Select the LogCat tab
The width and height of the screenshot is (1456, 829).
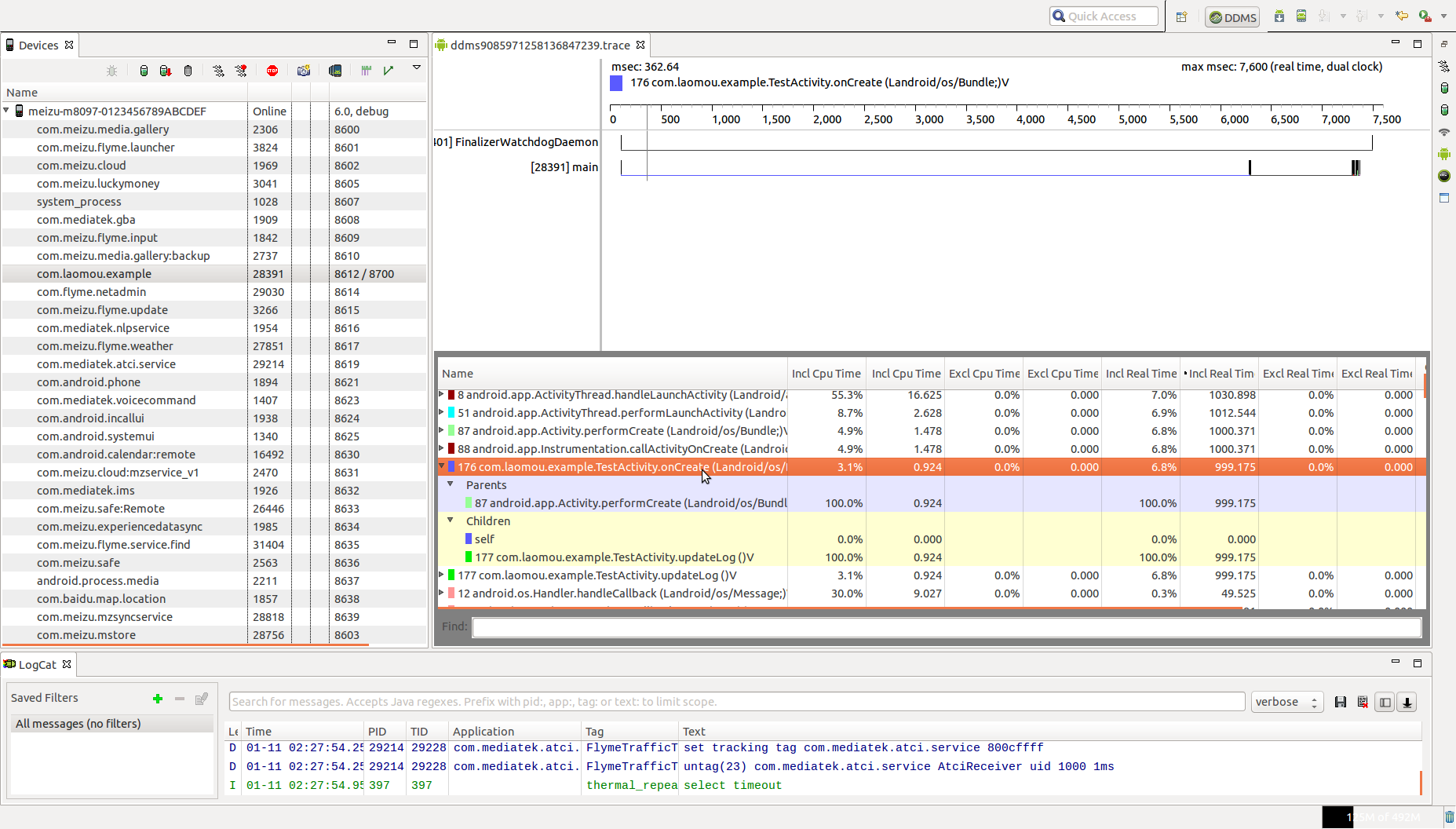coord(37,664)
